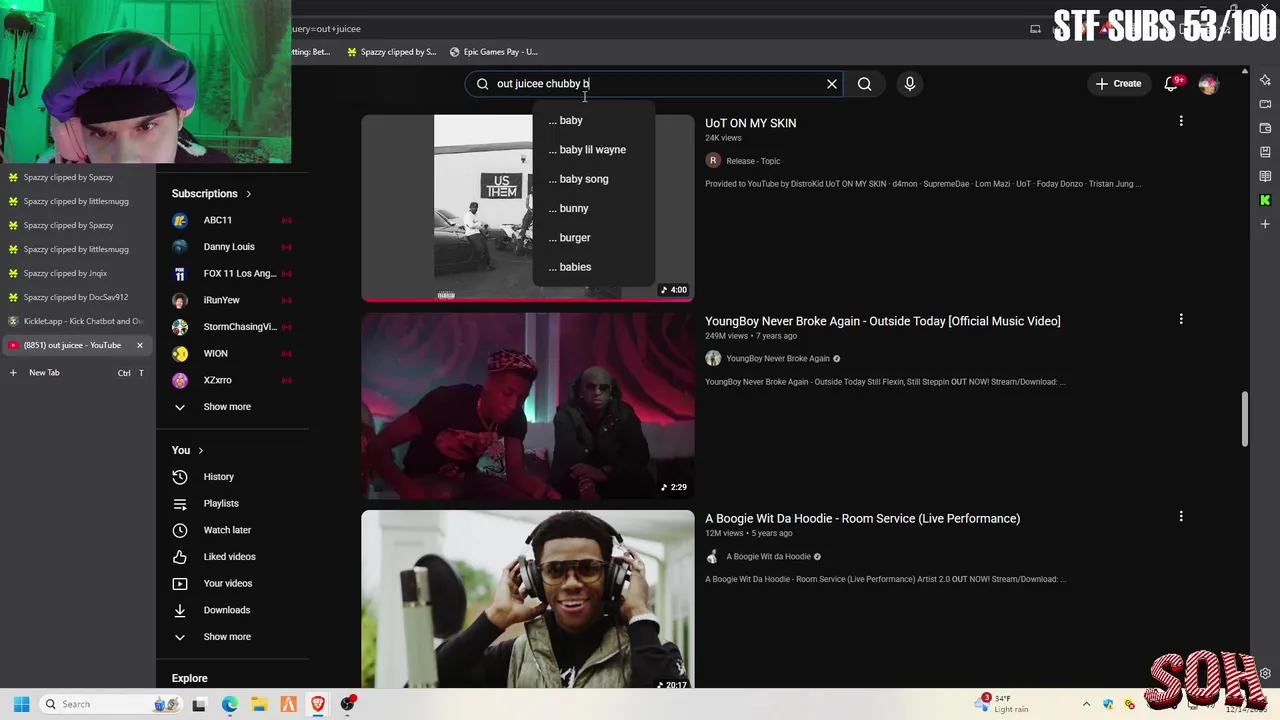Switch to 'Spazzy clipped by Jnqix' vertical tab
The image size is (1280, 720).
pyautogui.click(x=76, y=273)
